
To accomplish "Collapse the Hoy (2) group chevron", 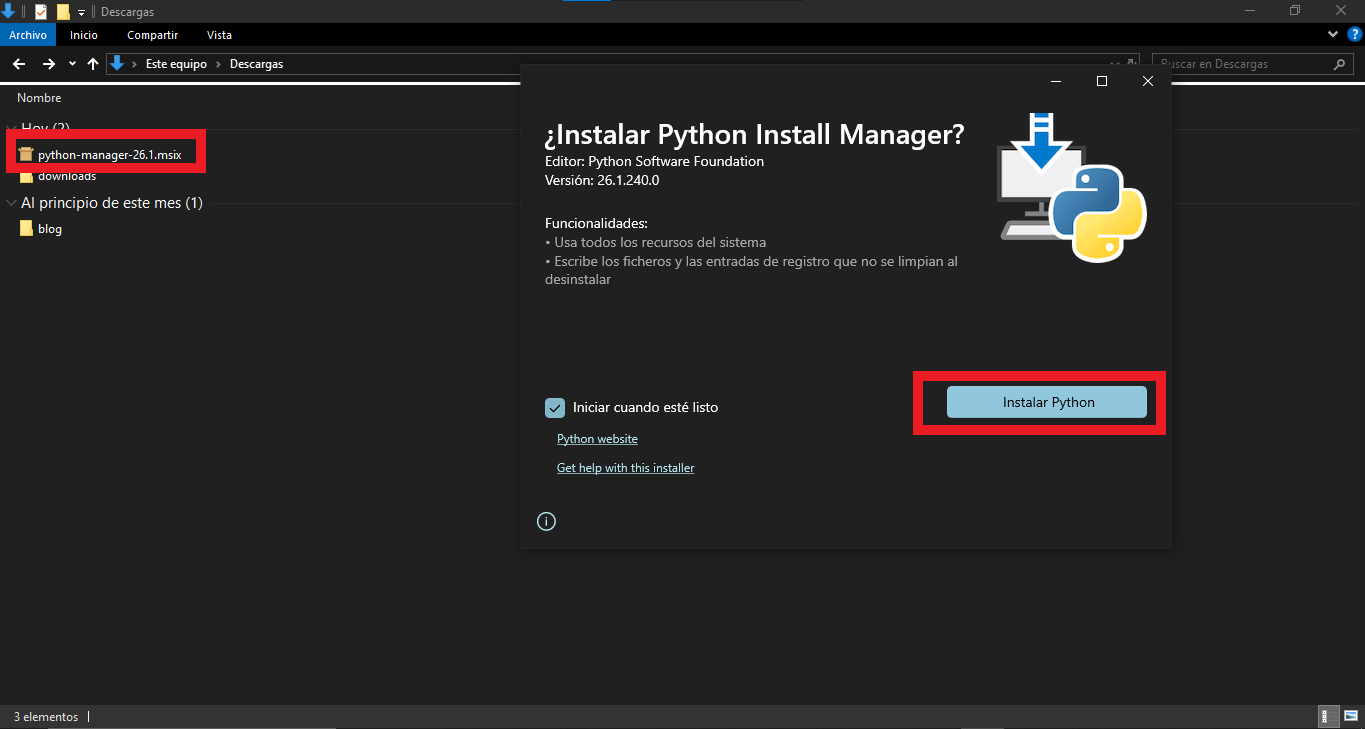I will click(11, 128).
